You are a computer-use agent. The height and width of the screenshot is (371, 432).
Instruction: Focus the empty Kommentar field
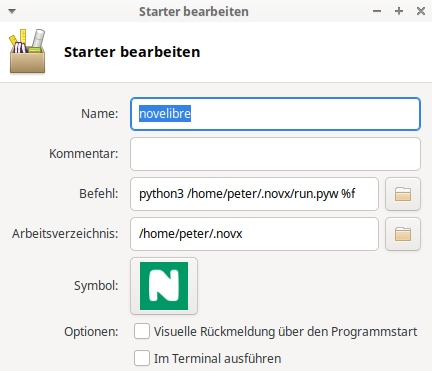pos(275,154)
